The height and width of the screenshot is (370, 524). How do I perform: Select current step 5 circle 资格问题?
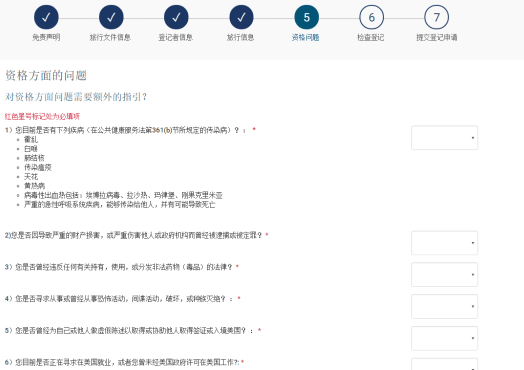[x=306, y=17]
